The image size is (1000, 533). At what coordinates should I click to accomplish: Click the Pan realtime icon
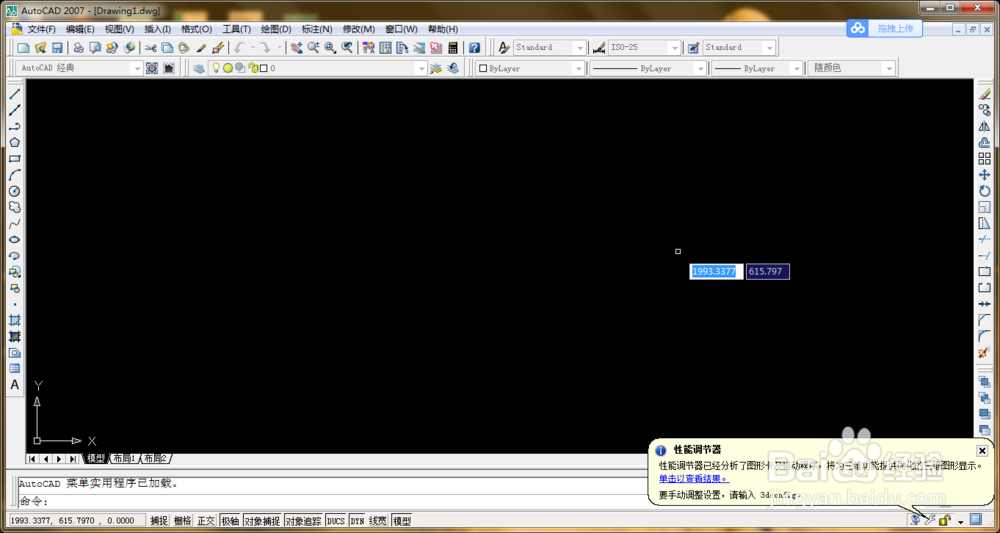pyautogui.click(x=296, y=47)
